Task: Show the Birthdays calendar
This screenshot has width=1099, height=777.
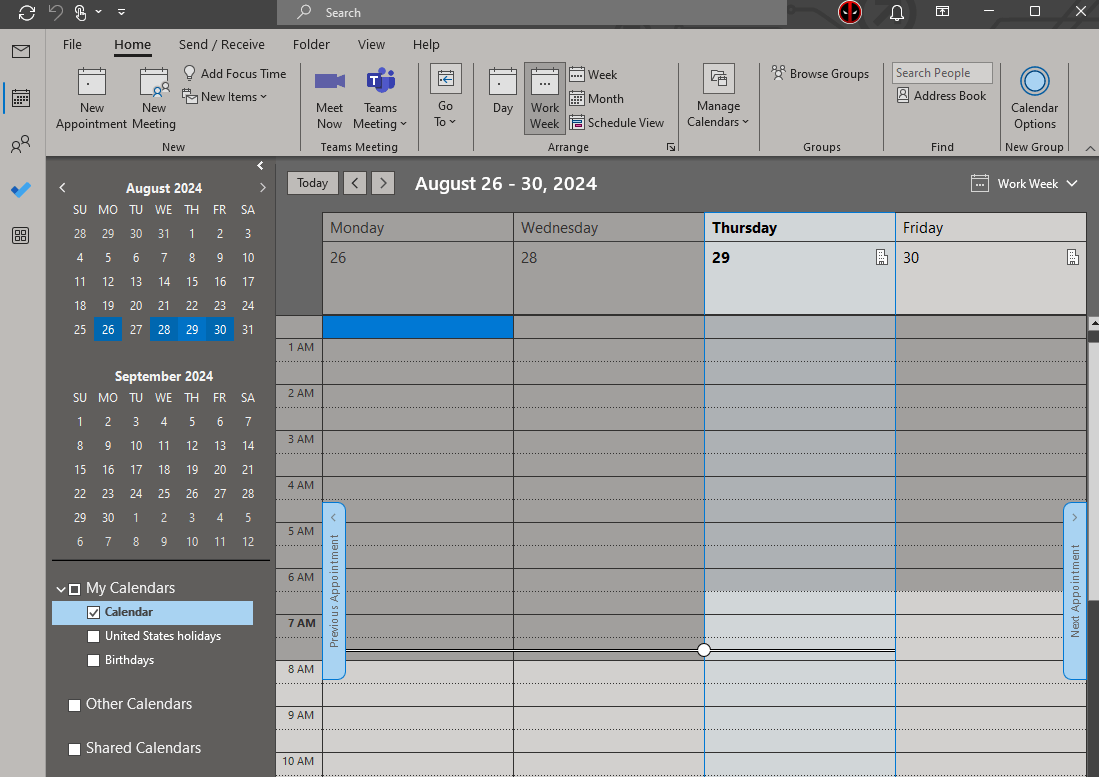Action: [x=93, y=660]
